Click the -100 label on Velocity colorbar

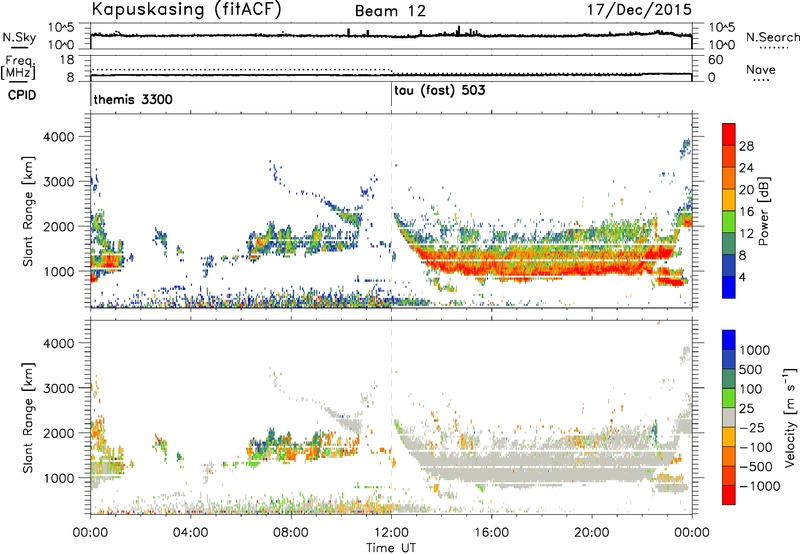[x=756, y=447]
